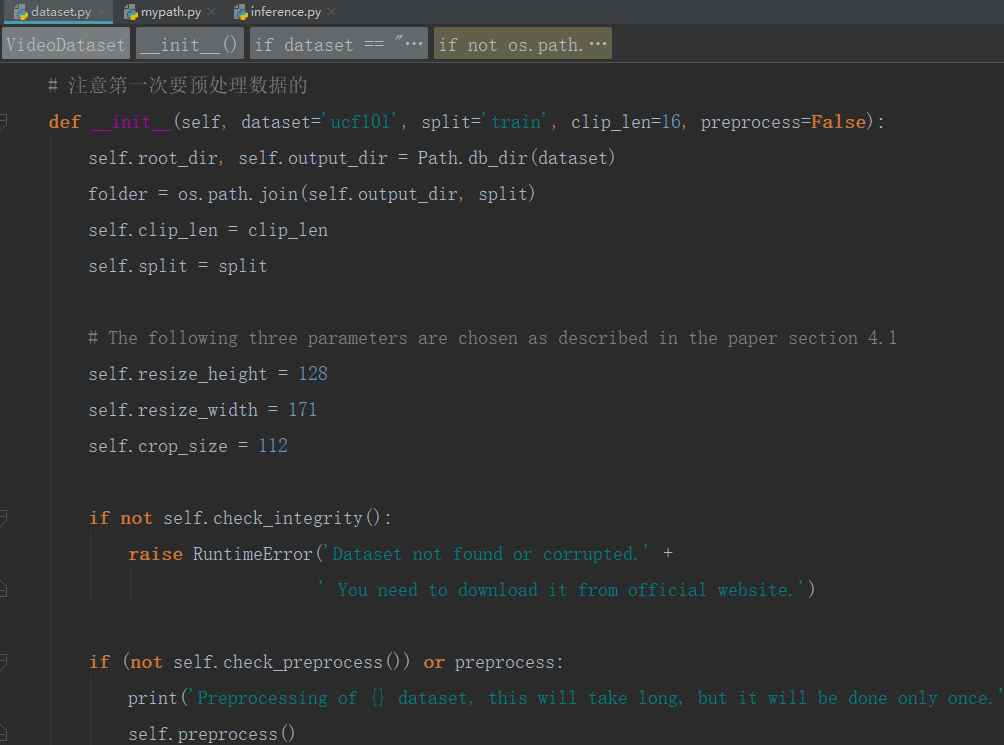Collapse the def __init__ fold marker
The width and height of the screenshot is (1004, 745).
pos(3,121)
